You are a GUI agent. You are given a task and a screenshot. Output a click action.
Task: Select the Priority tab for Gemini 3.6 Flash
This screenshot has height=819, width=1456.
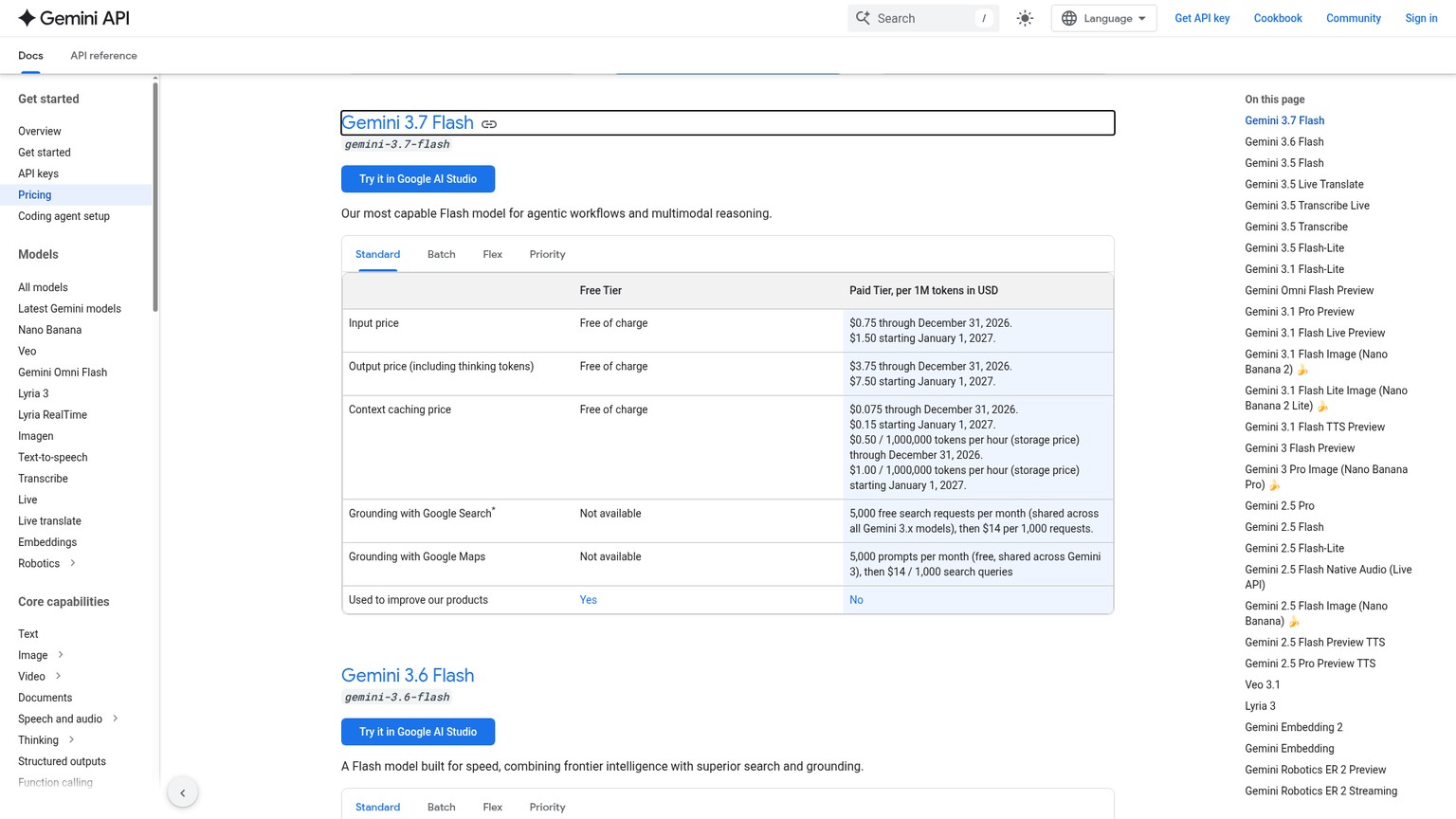click(x=547, y=807)
